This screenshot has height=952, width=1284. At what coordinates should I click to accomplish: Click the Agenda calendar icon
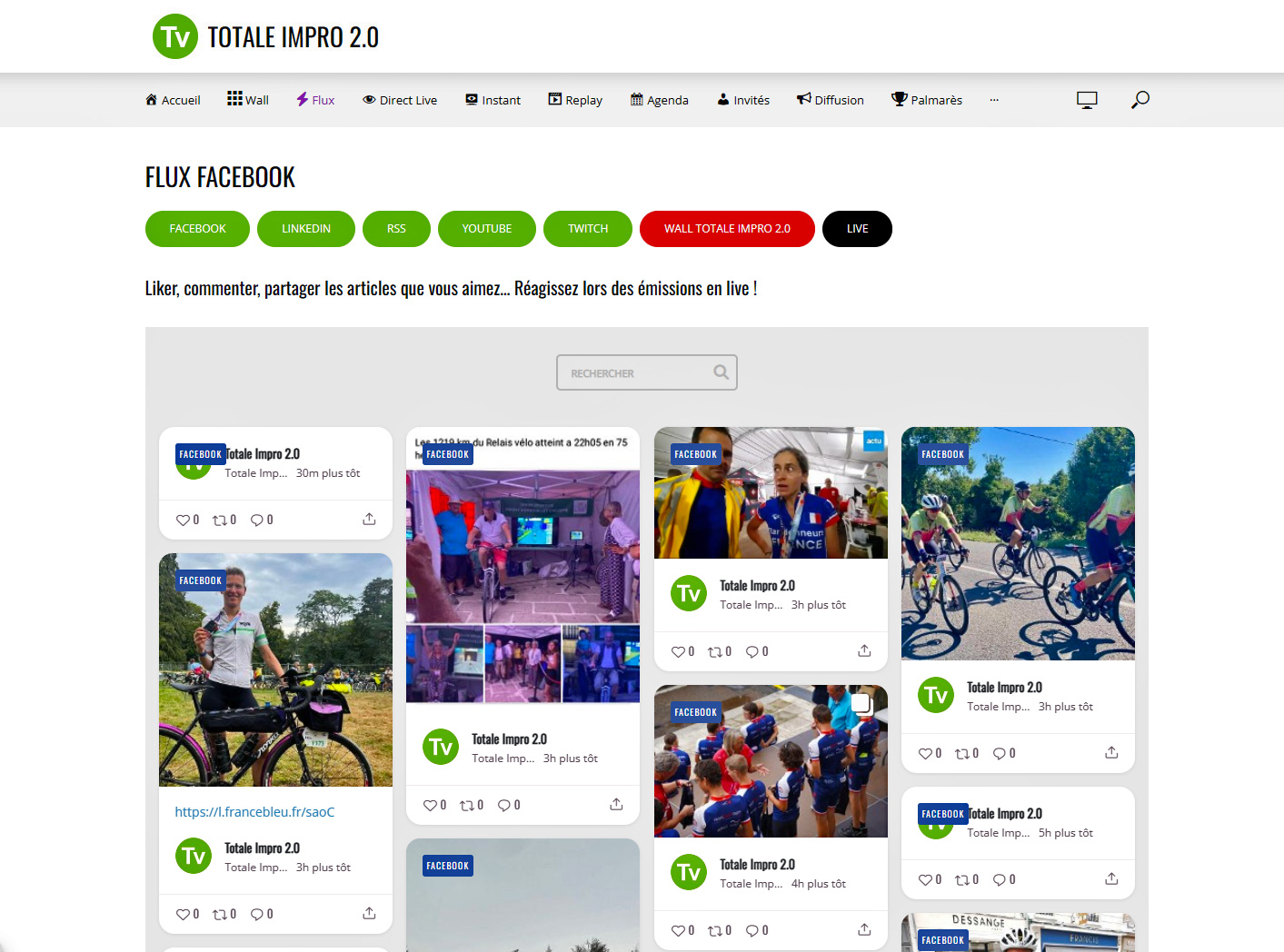pos(636,99)
